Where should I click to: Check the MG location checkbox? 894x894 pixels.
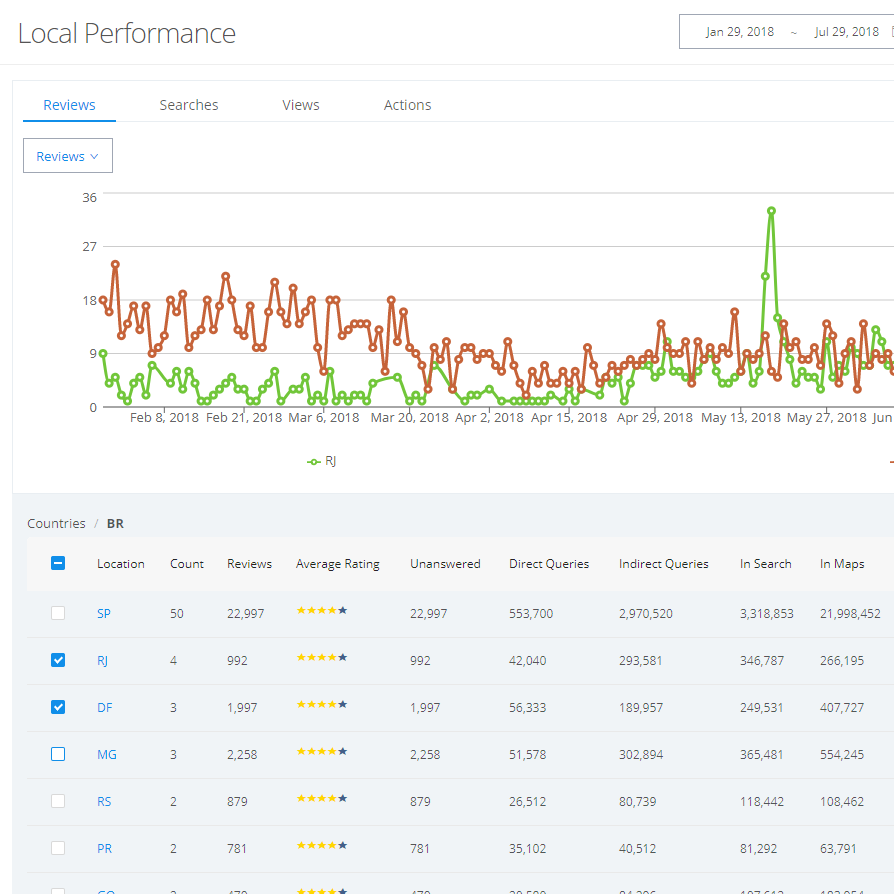click(x=58, y=754)
